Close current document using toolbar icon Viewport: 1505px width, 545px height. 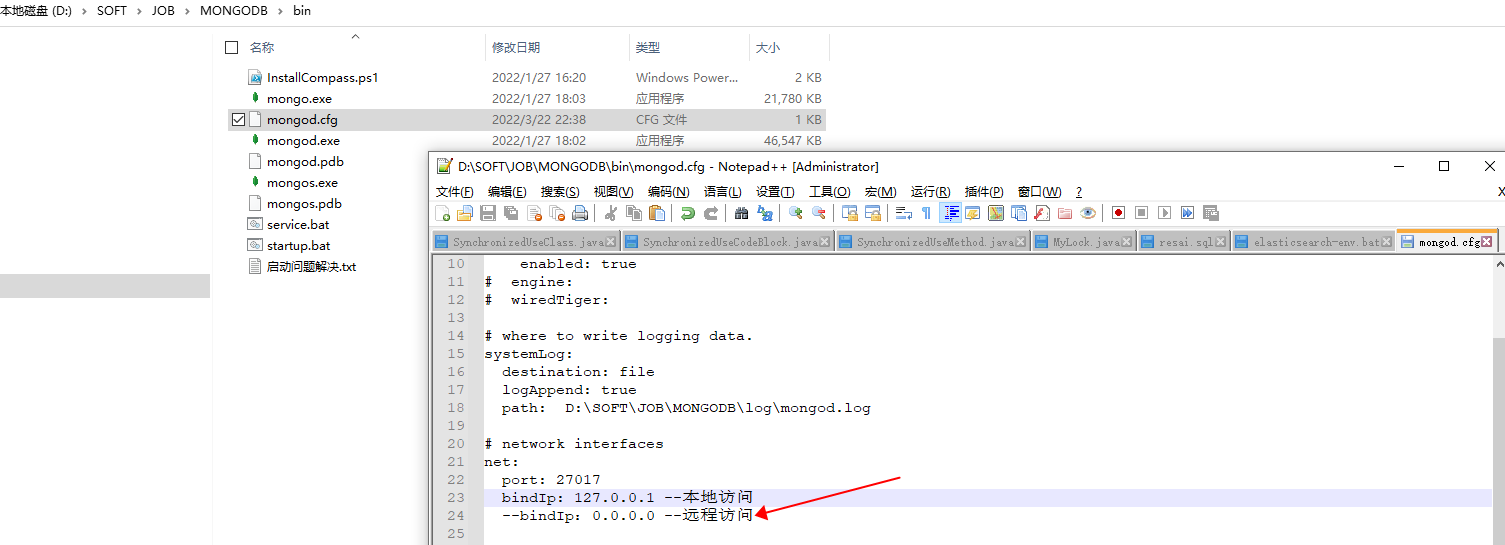(x=535, y=213)
